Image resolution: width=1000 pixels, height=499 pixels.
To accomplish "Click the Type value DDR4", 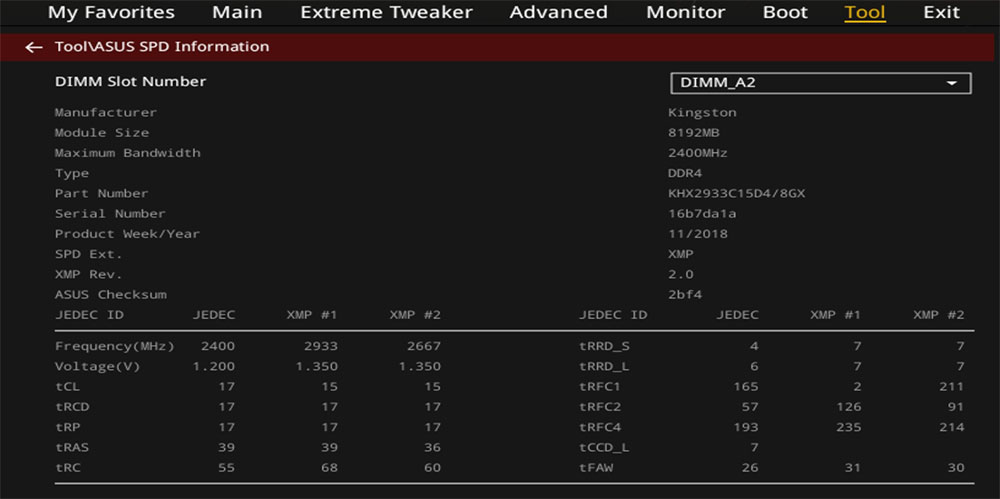I will (x=685, y=174).
